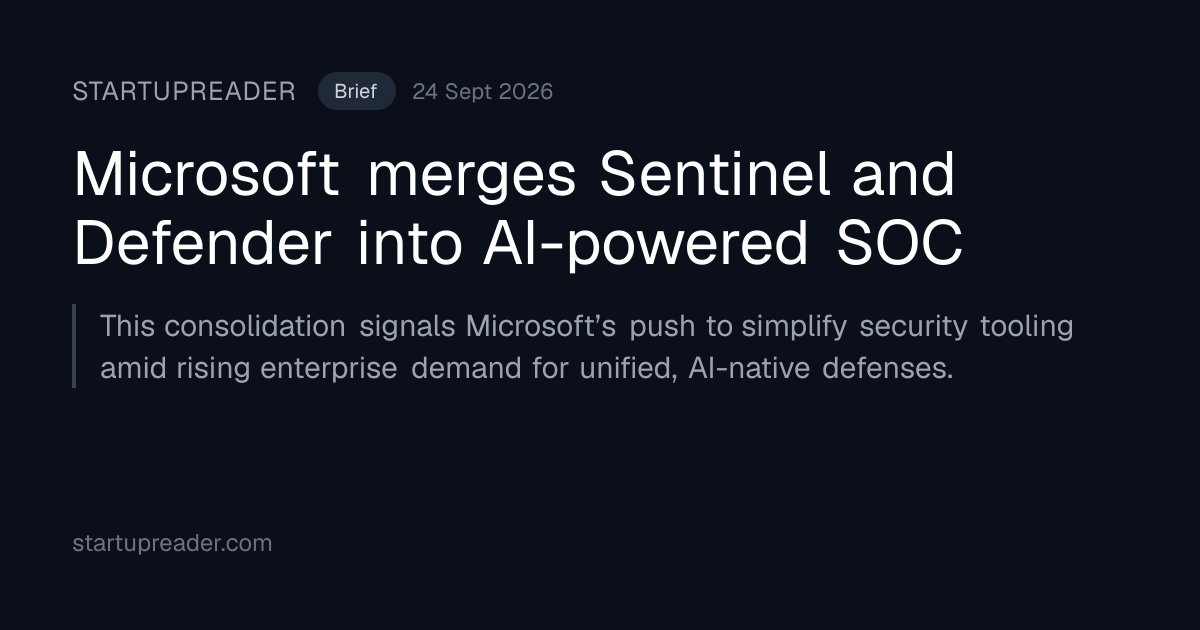
Task: Click 'rising enterprise demand' in summary
Action: tap(363, 368)
